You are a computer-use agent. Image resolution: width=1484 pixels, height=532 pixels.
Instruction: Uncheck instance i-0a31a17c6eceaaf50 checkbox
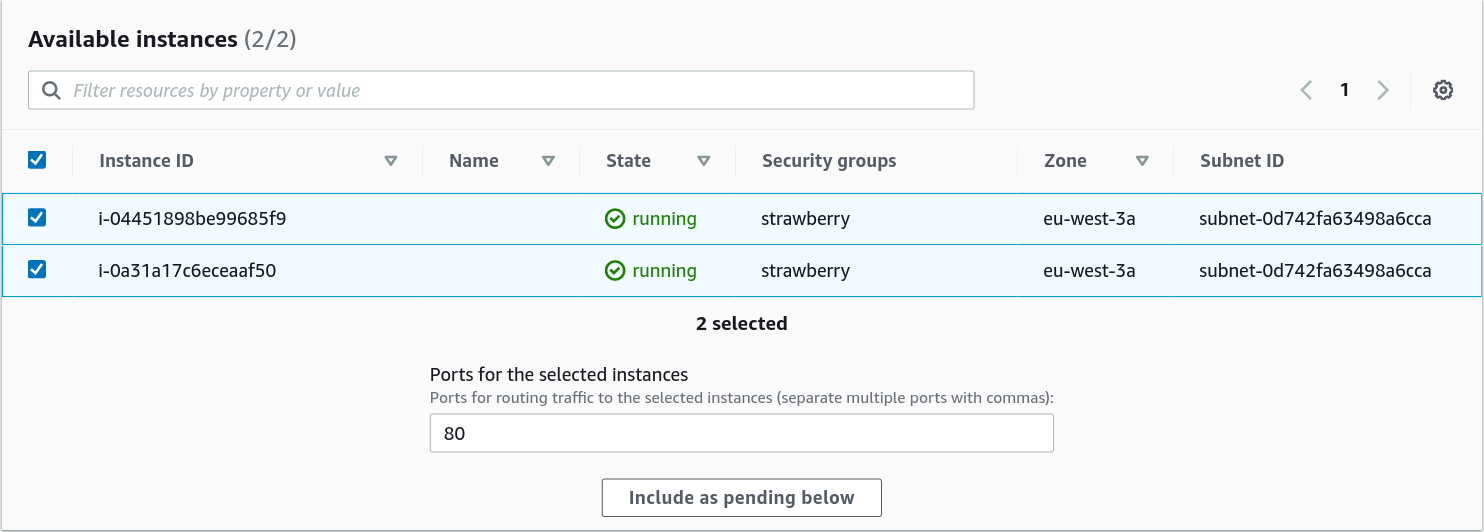(x=37, y=270)
